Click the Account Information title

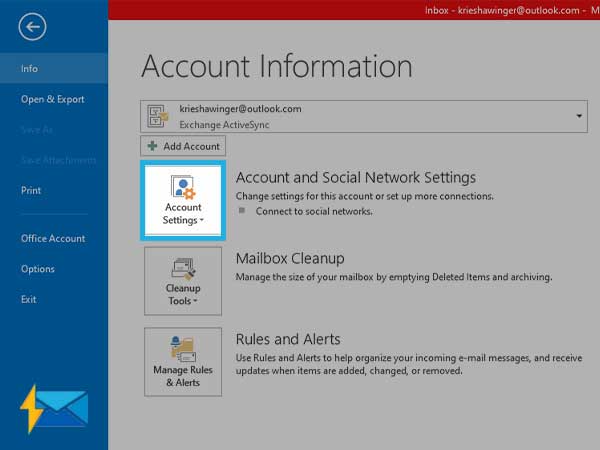[277, 67]
